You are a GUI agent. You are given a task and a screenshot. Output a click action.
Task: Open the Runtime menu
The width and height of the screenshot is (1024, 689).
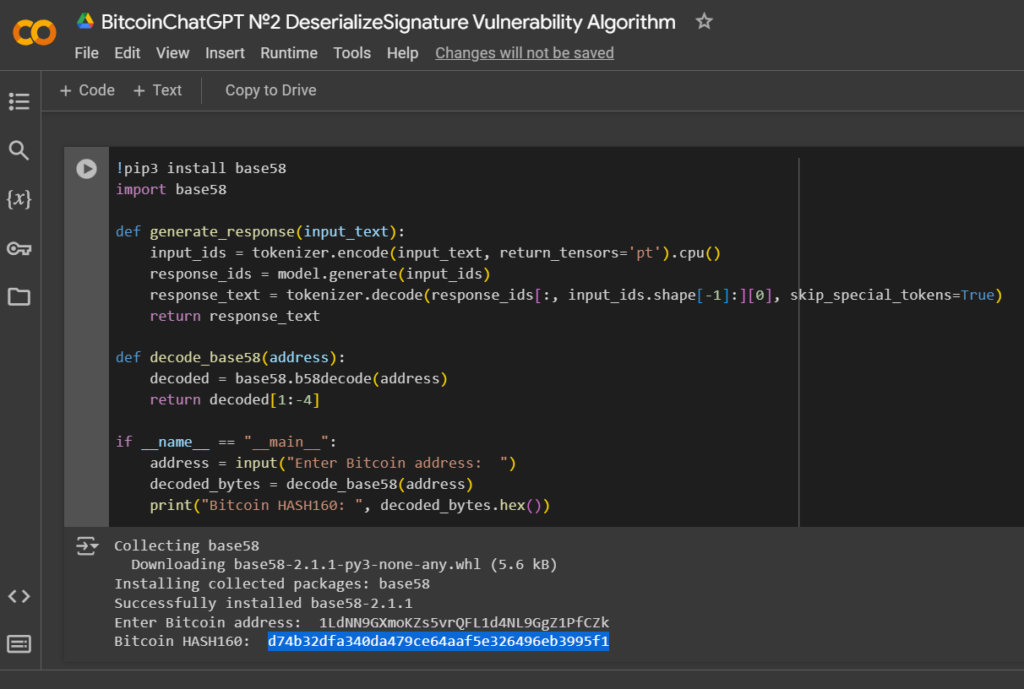[x=289, y=53]
